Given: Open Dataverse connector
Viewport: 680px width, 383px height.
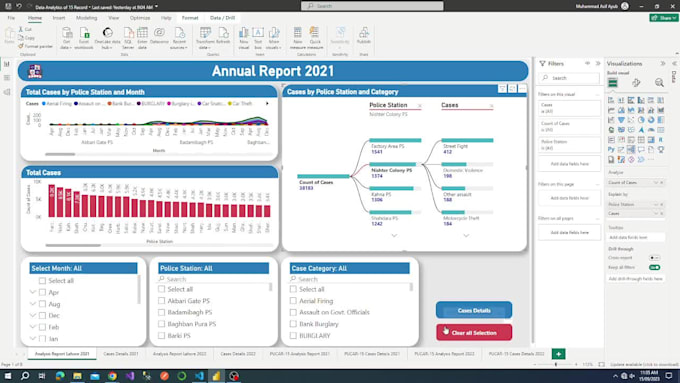Looking at the screenshot, I should [x=159, y=36].
